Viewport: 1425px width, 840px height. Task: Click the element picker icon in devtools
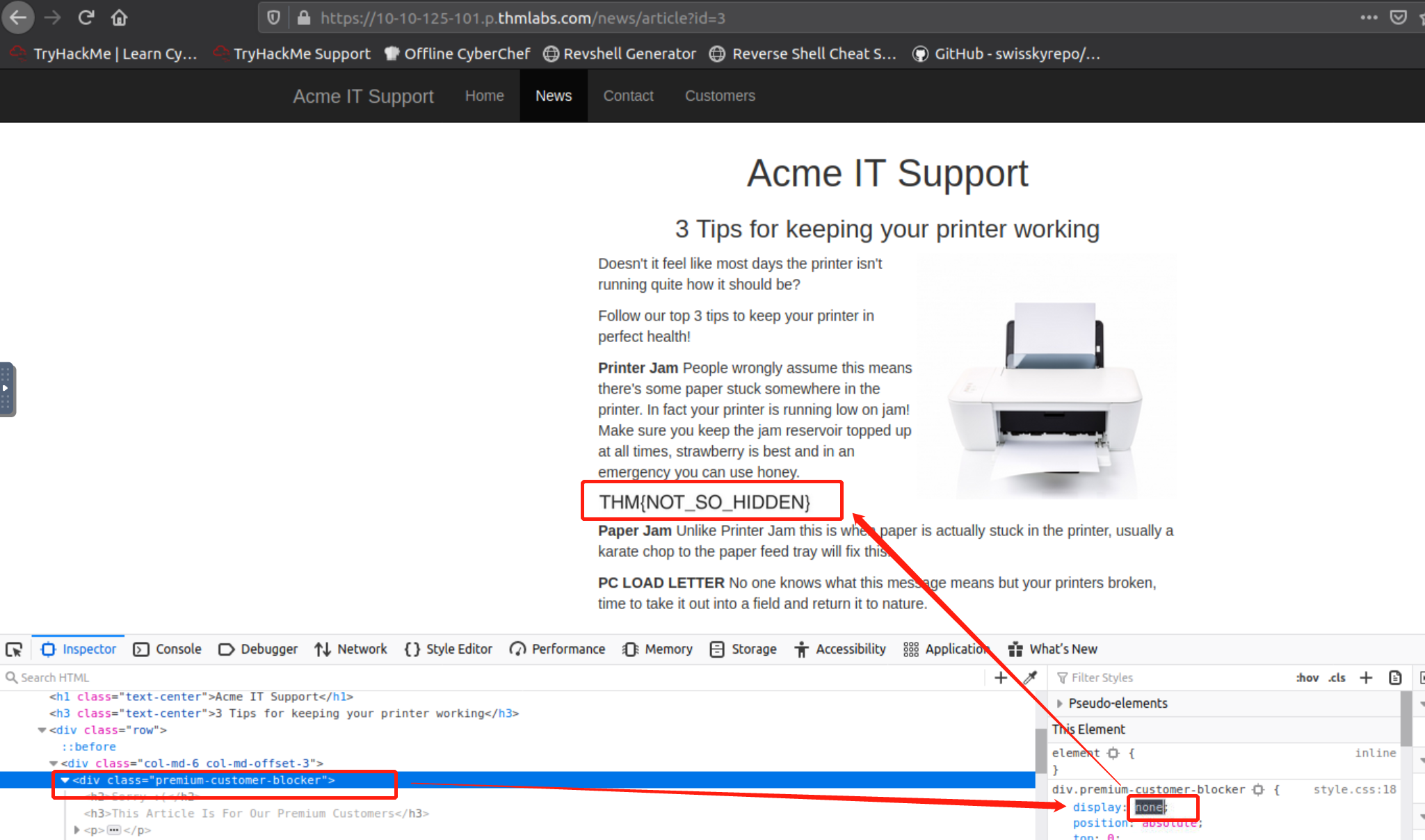14,649
